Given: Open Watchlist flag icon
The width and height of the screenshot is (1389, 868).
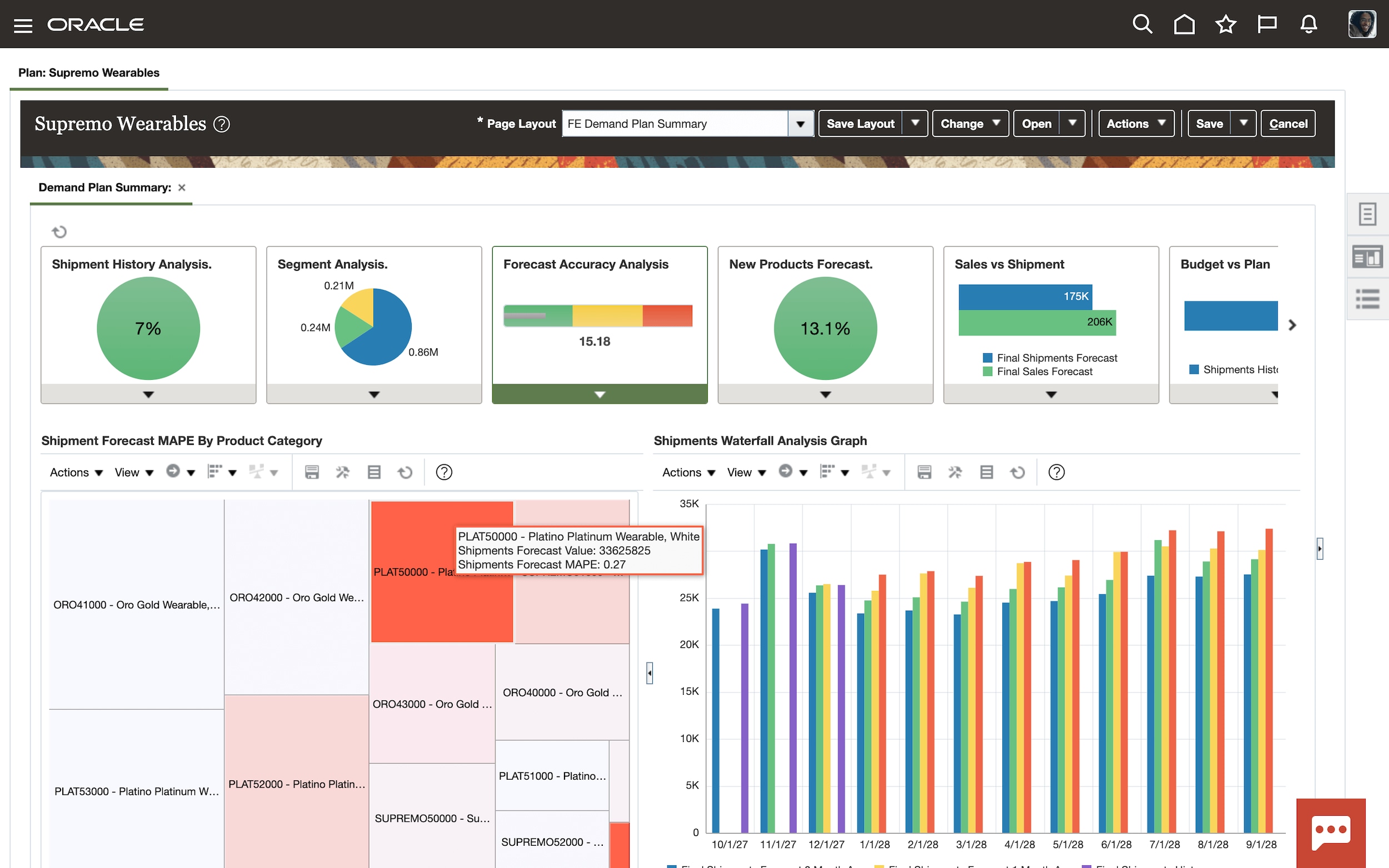Looking at the screenshot, I should tap(1267, 24).
